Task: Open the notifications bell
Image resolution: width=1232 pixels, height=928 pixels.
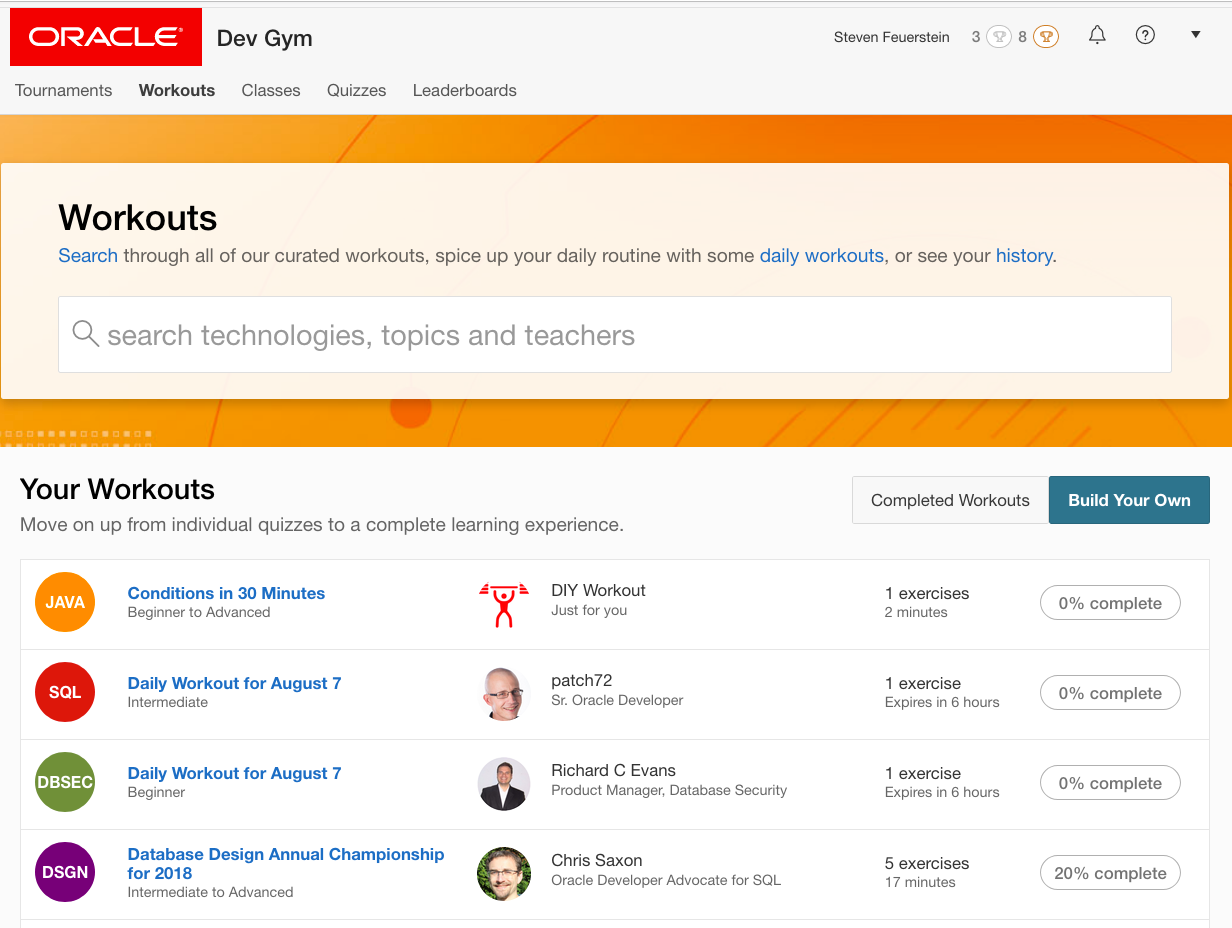Action: [x=1097, y=36]
